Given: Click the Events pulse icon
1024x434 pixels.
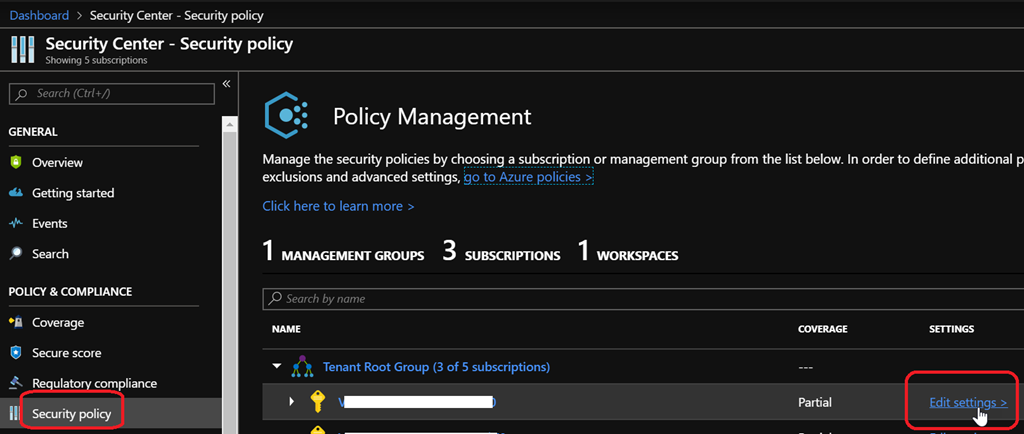Looking at the screenshot, I should [x=15, y=223].
